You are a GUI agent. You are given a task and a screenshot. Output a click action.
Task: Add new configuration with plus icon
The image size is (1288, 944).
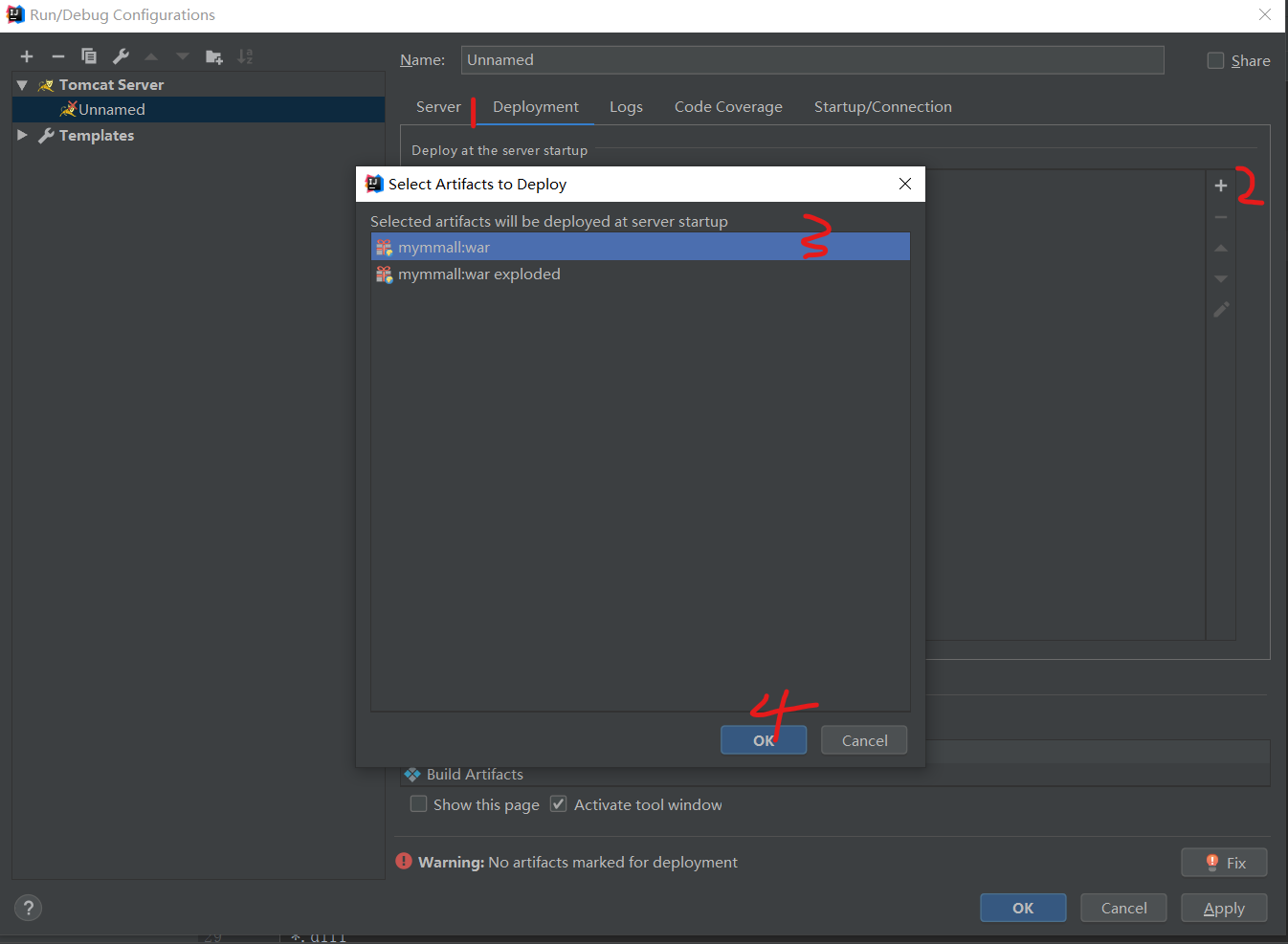[27, 56]
